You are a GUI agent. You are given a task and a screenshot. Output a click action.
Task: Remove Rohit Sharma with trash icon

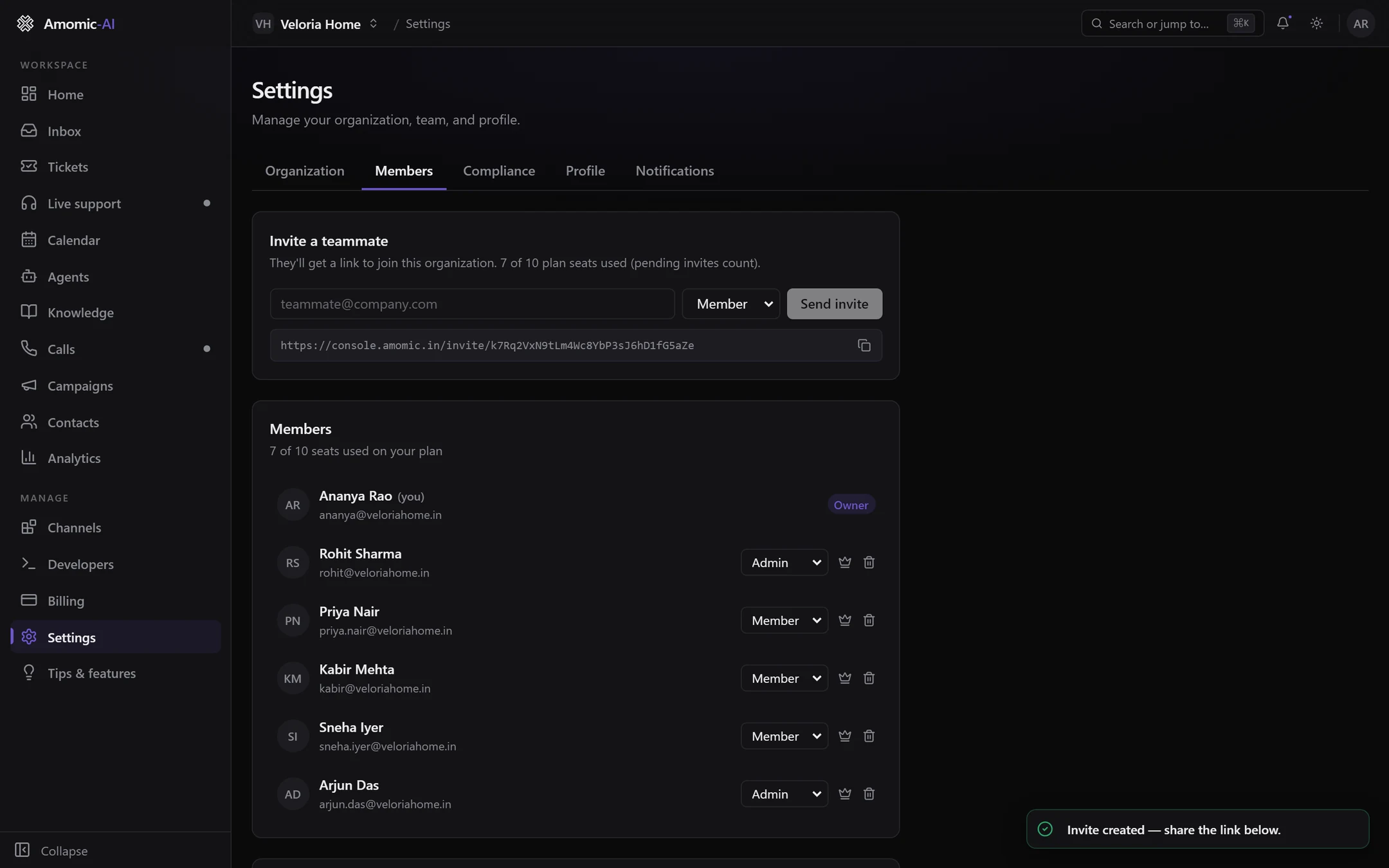(x=869, y=563)
